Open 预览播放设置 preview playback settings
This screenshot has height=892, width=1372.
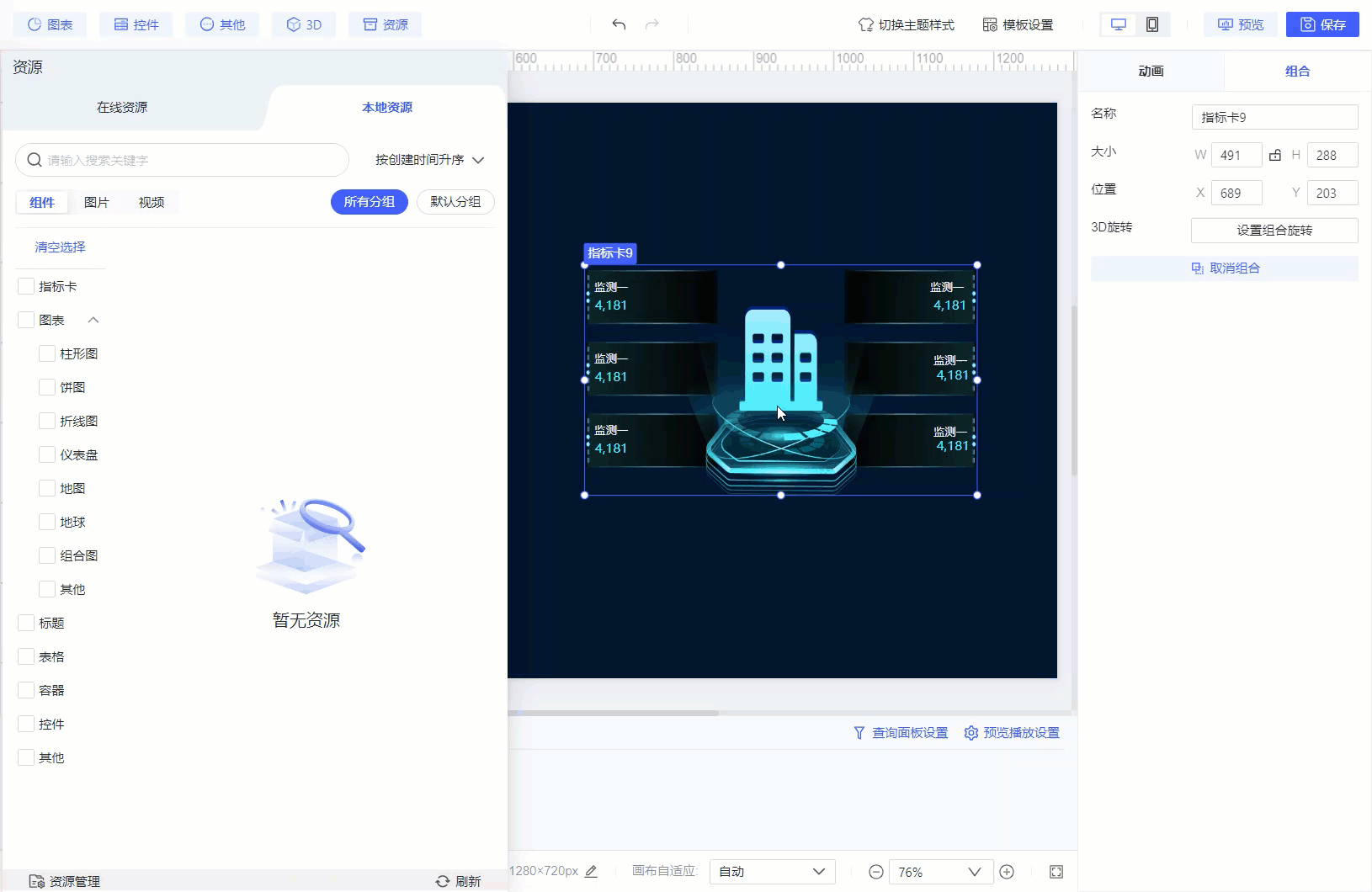[1012, 733]
